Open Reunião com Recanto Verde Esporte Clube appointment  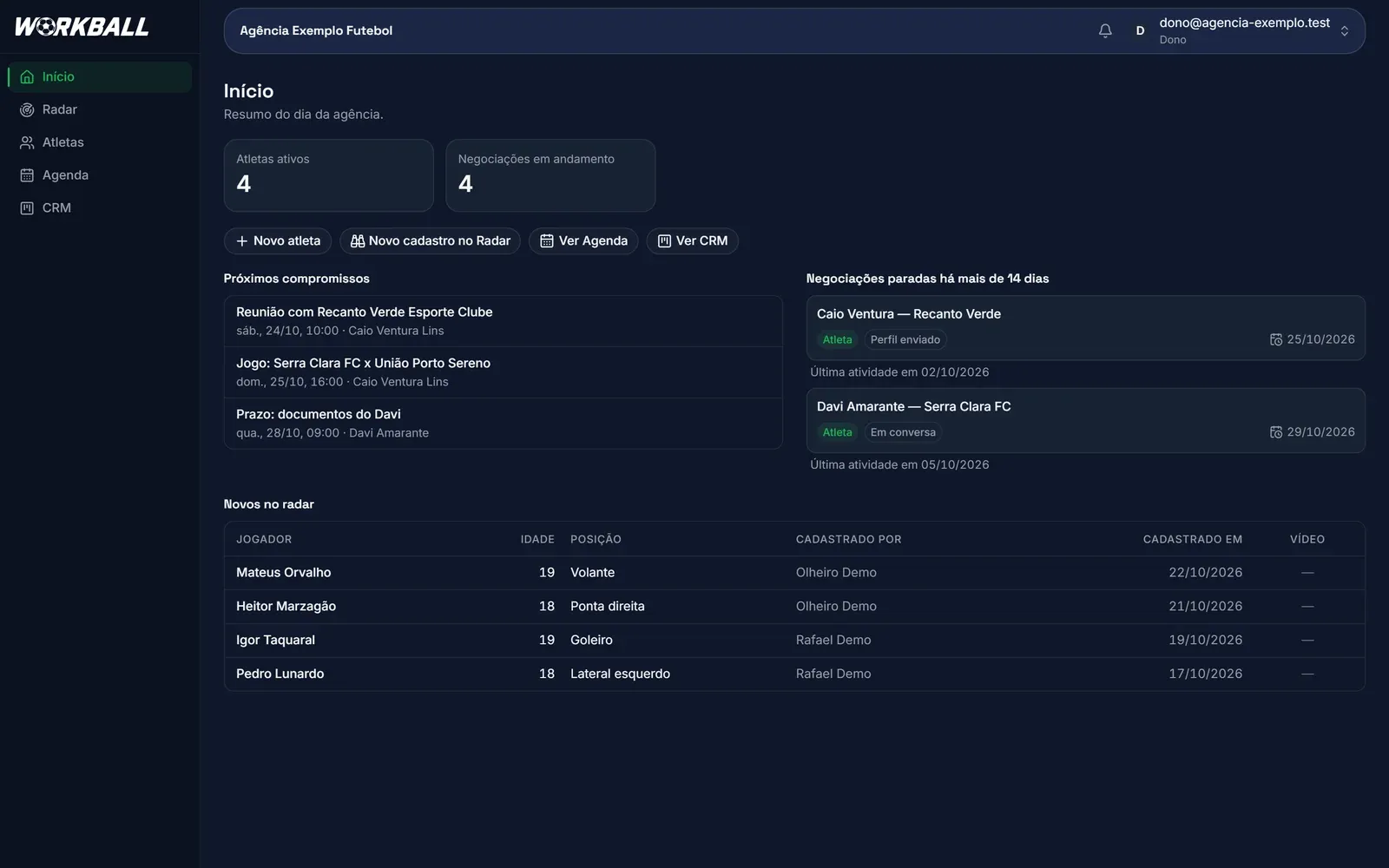pos(504,321)
